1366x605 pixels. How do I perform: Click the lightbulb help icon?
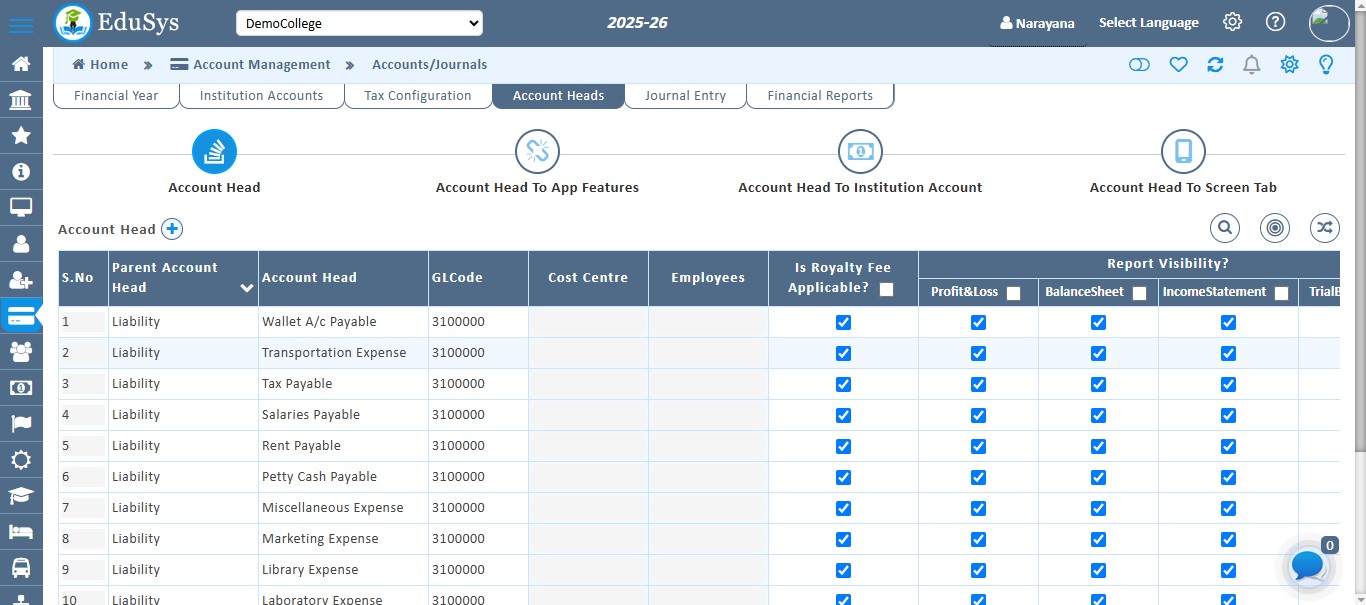coord(1326,63)
